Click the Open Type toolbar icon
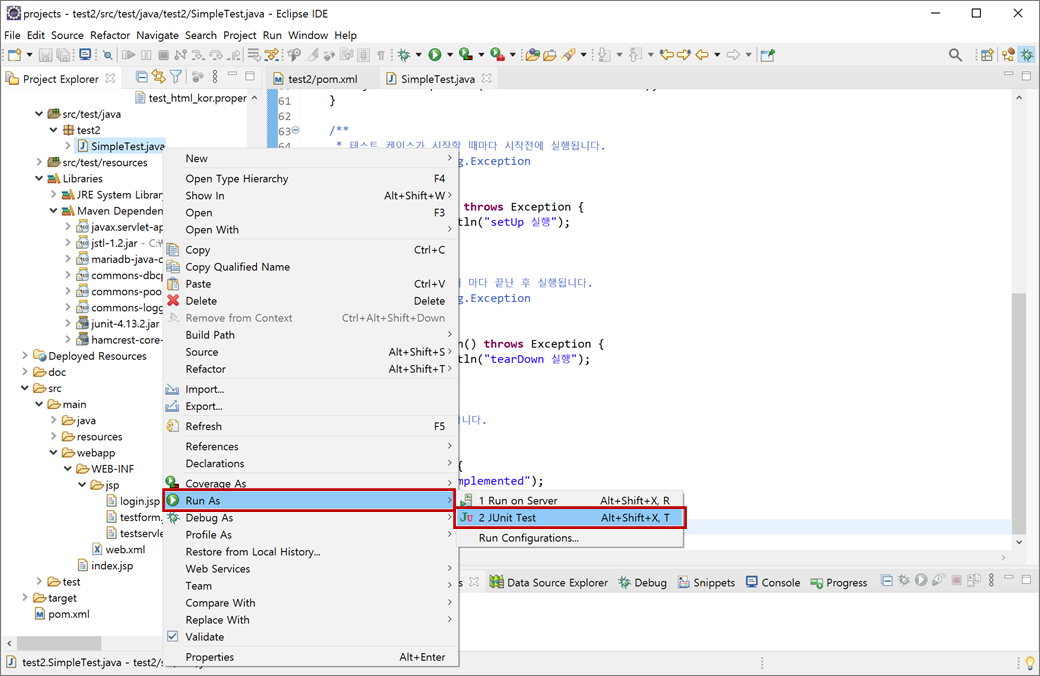The image size is (1040, 676). [x=532, y=55]
